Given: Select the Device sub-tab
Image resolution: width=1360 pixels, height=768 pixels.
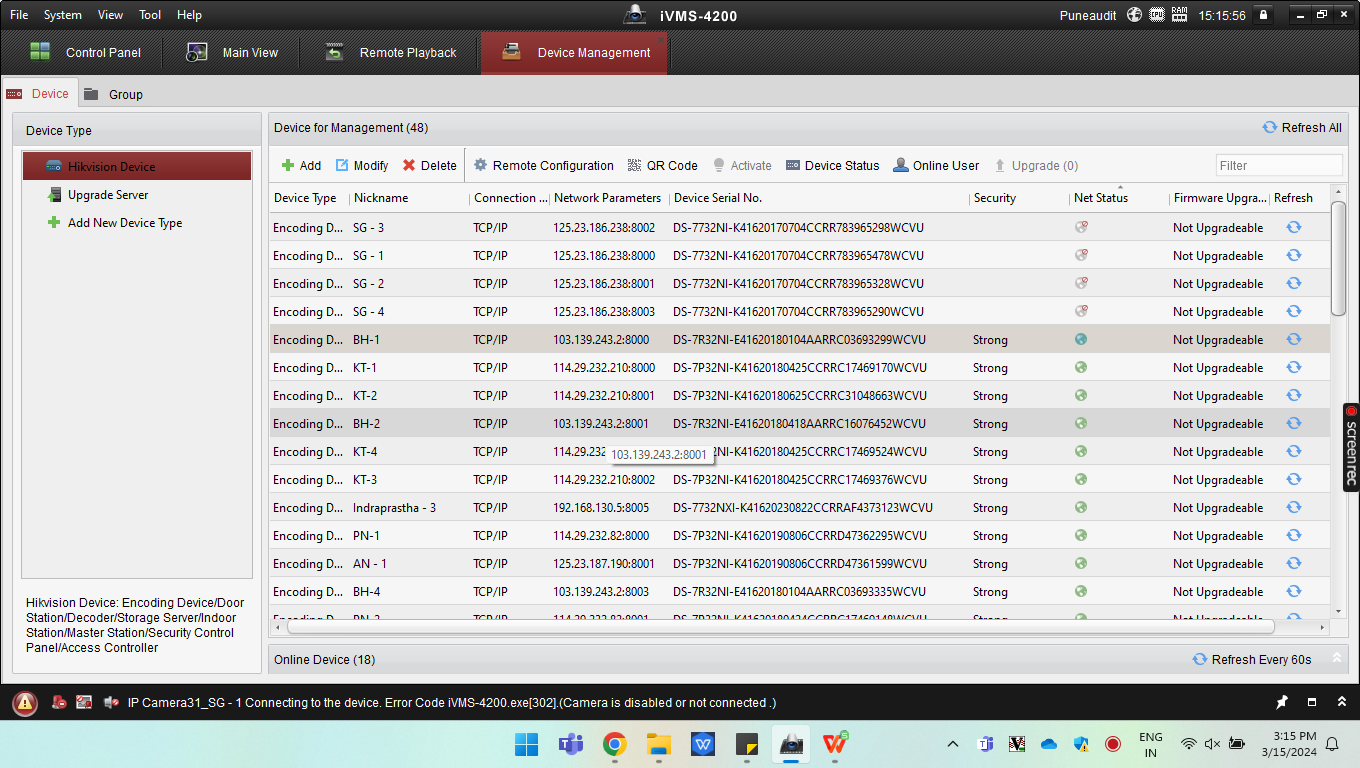Looking at the screenshot, I should click(x=38, y=94).
